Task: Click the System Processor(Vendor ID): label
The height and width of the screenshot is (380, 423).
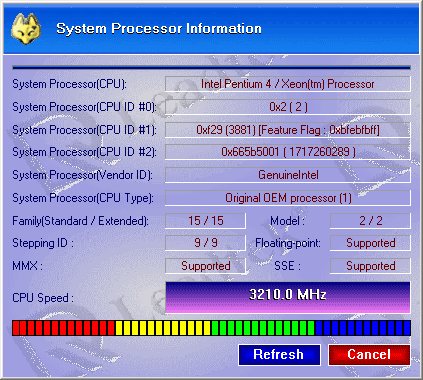Action: coord(82,175)
